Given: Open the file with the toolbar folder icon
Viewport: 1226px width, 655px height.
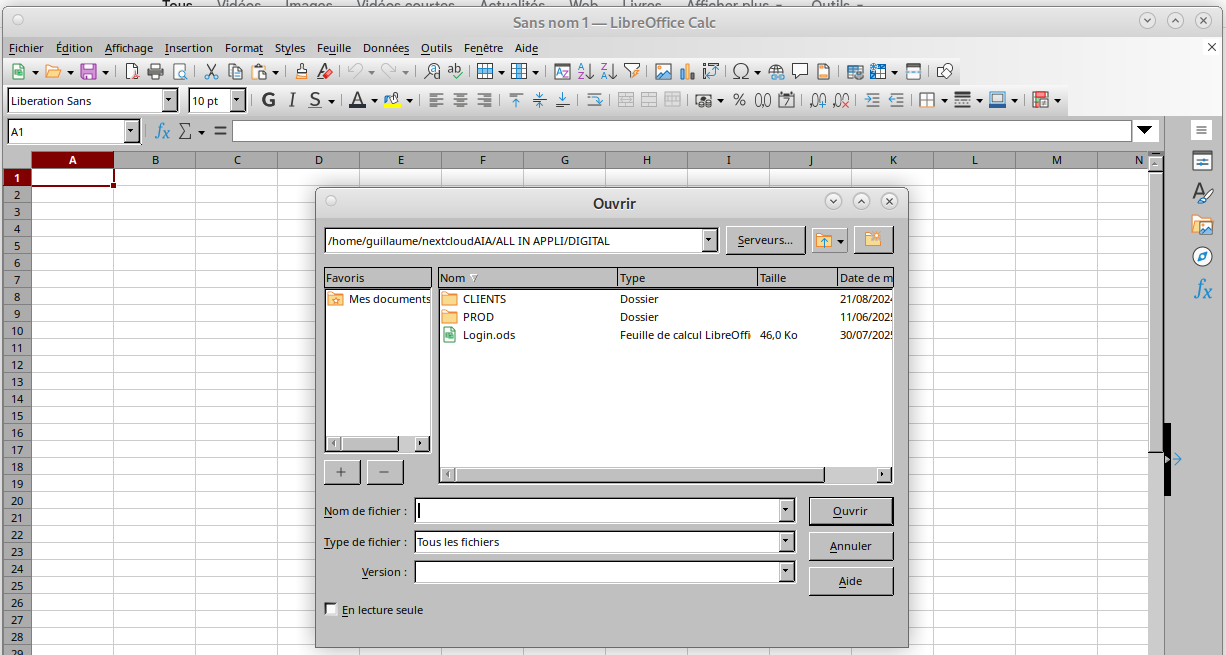Looking at the screenshot, I should 53,72.
